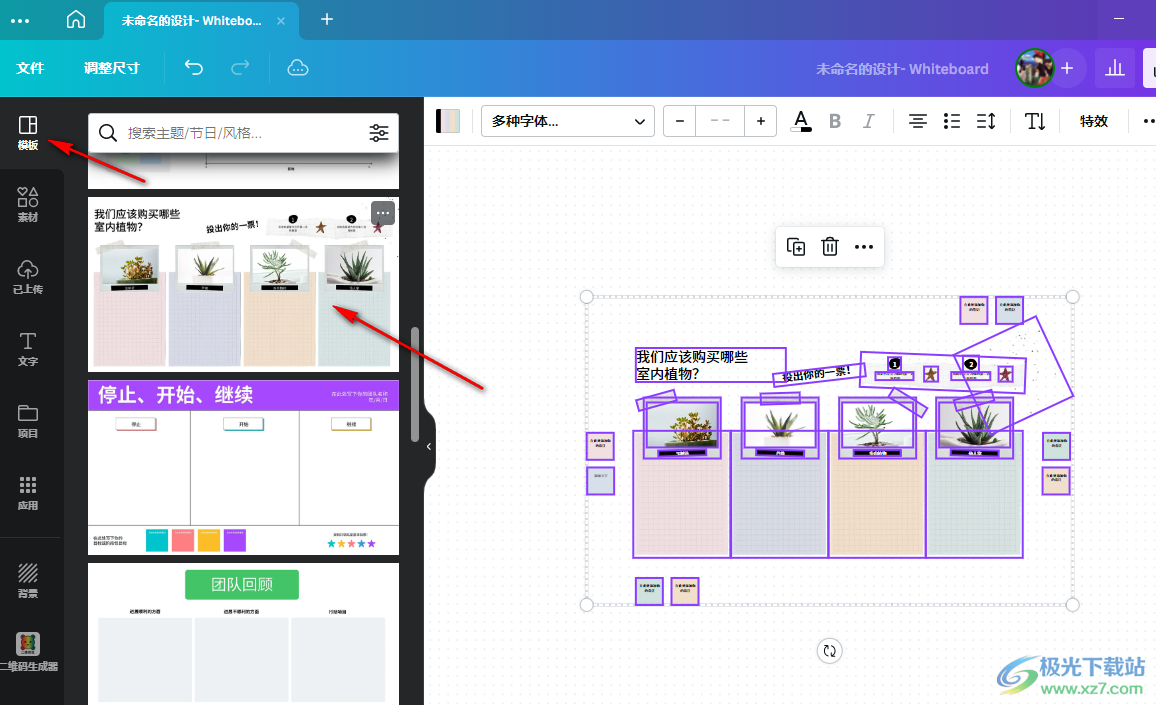The height and width of the screenshot is (705, 1156).
Task: Select the 投出你的一票 text on canvas
Action: point(817,375)
